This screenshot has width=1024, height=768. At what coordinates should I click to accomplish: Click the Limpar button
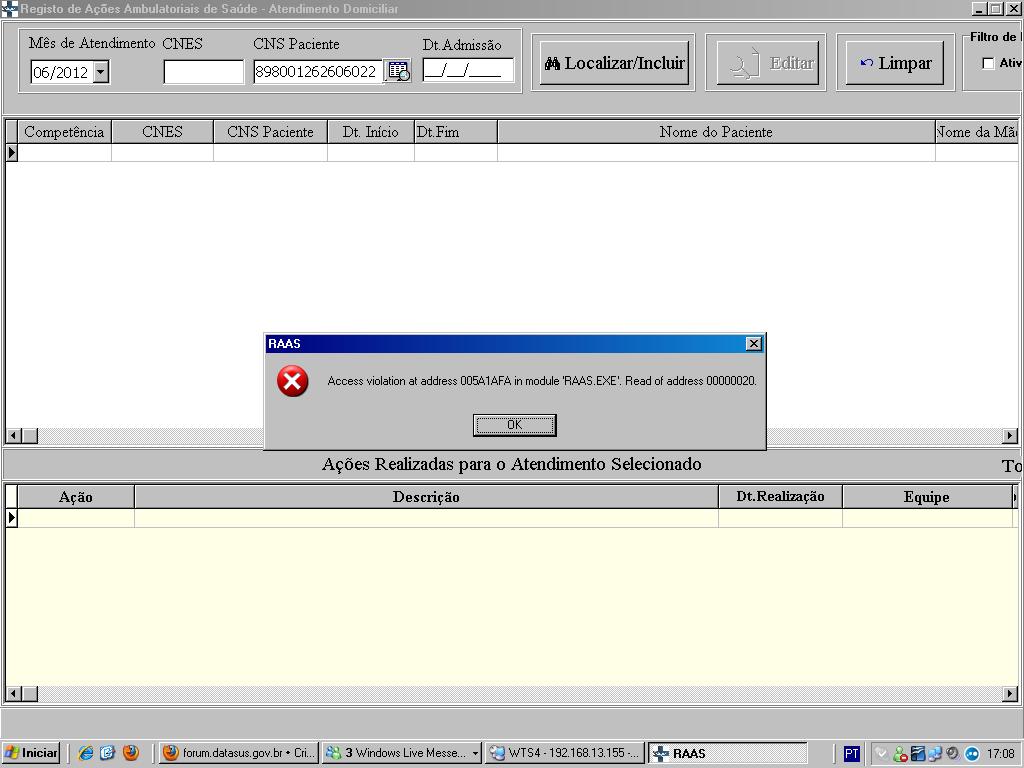click(x=895, y=63)
